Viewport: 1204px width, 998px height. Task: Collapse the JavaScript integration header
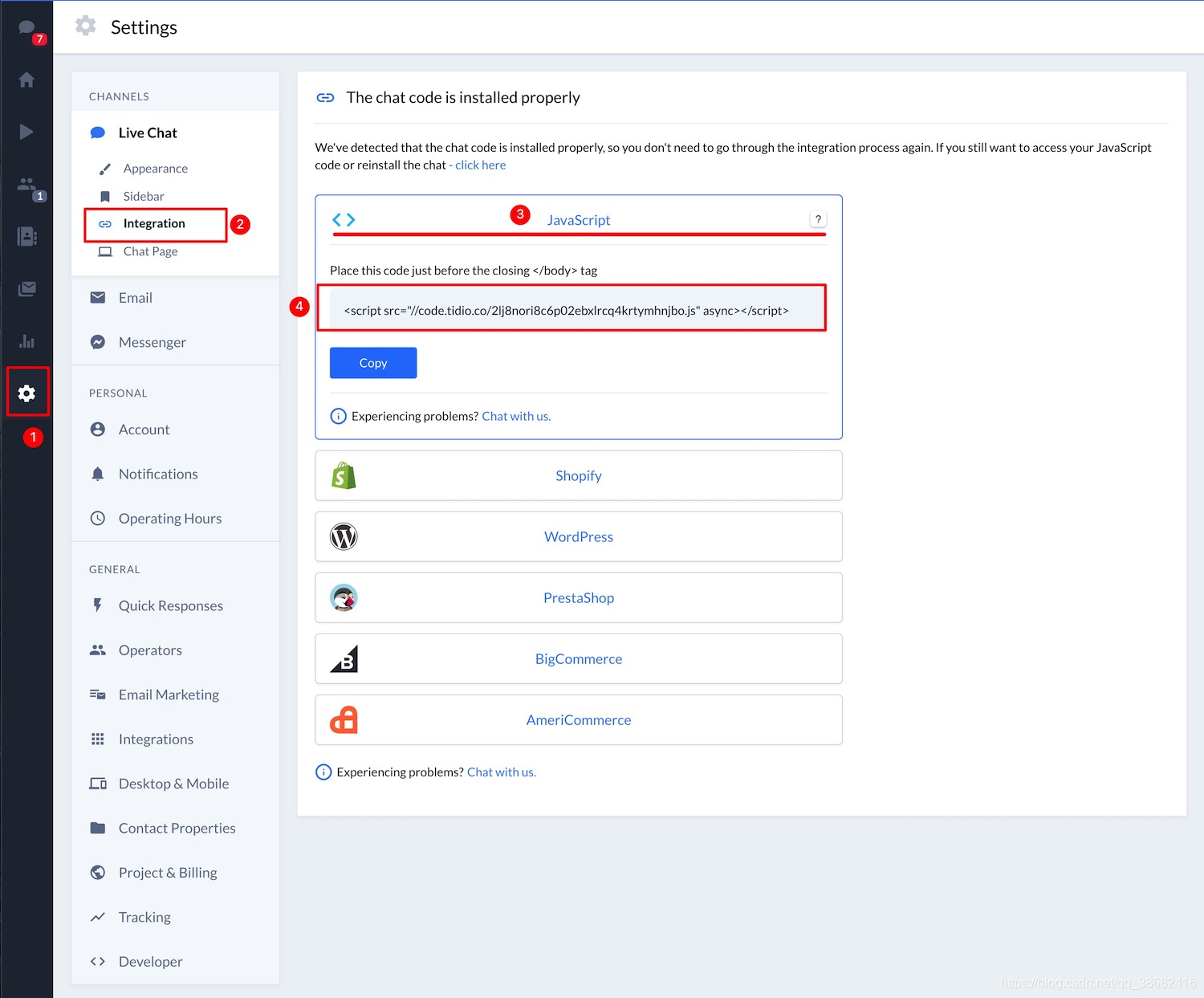pyautogui.click(x=579, y=219)
